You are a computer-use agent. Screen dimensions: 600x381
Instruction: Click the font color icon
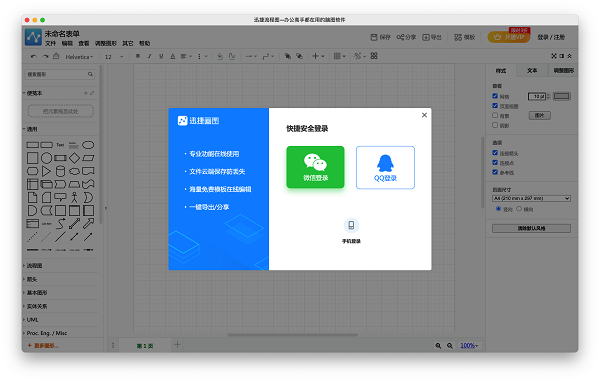pos(173,56)
